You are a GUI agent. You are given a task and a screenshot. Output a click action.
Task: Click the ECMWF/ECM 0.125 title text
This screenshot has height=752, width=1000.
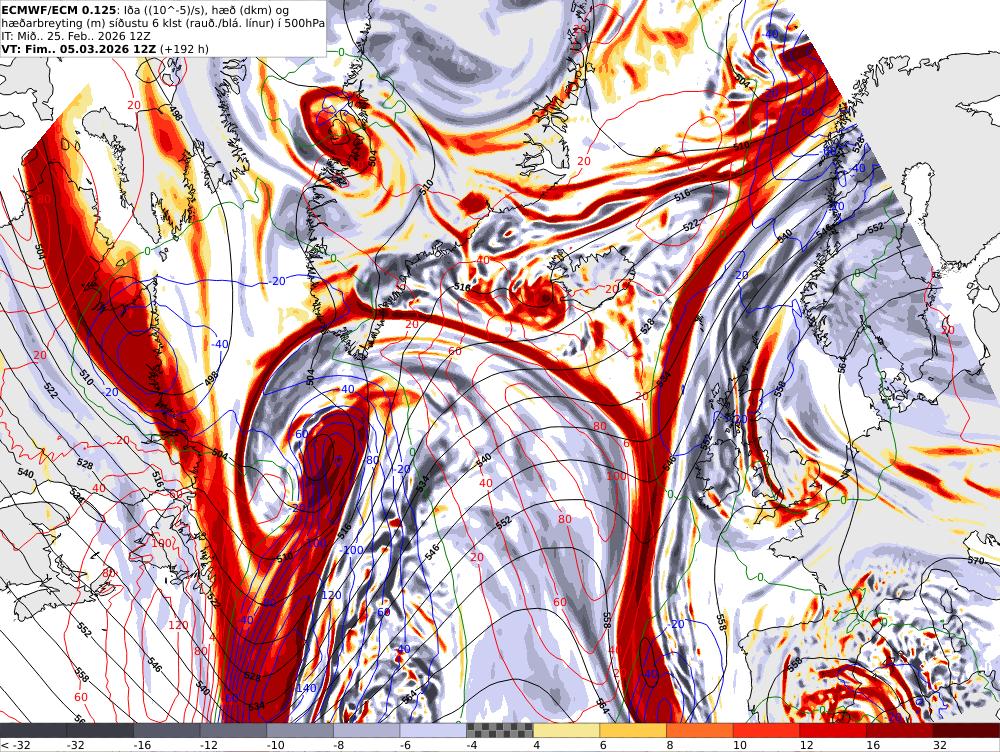point(59,10)
